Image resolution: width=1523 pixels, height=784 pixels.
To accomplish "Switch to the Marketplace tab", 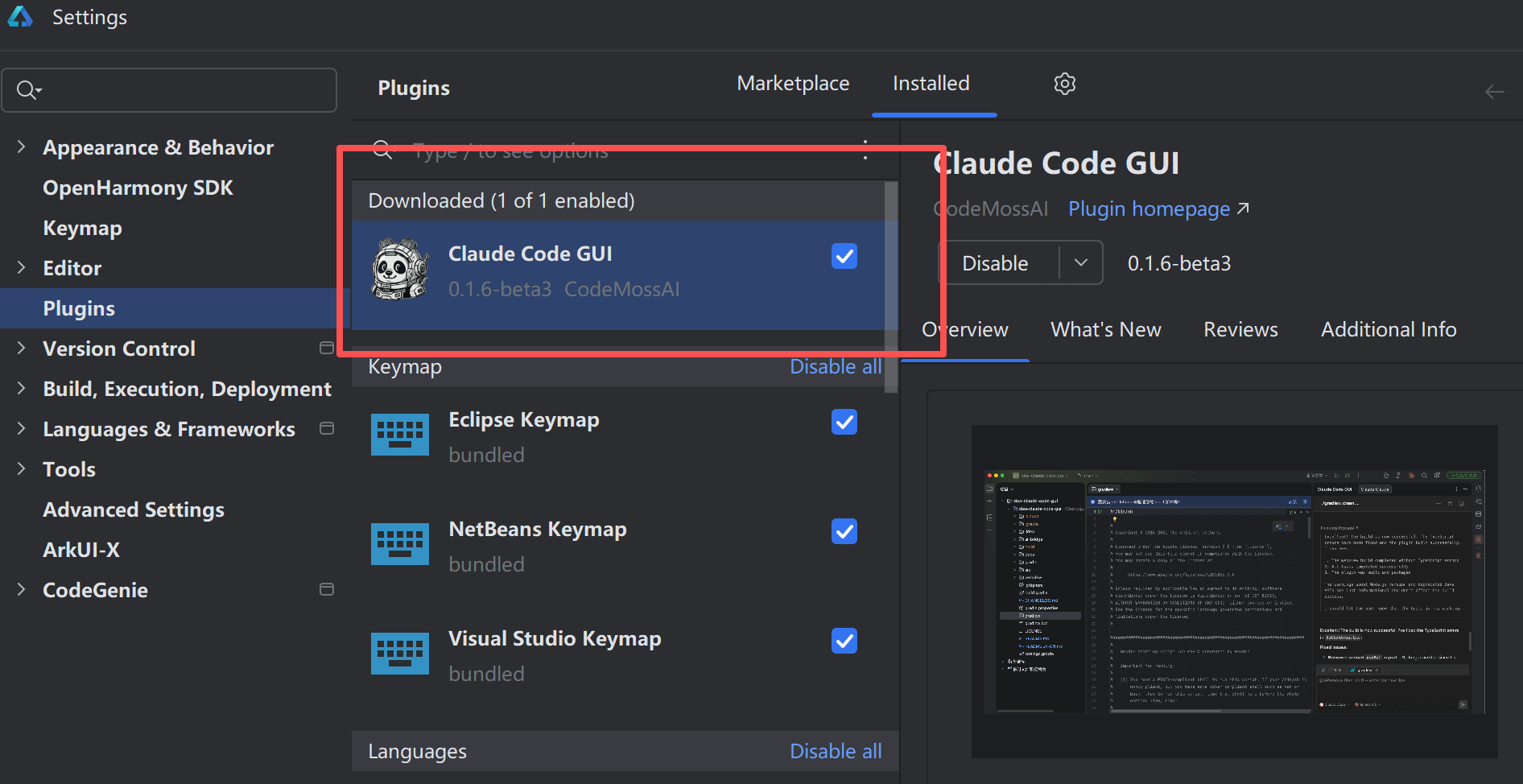I will (793, 84).
